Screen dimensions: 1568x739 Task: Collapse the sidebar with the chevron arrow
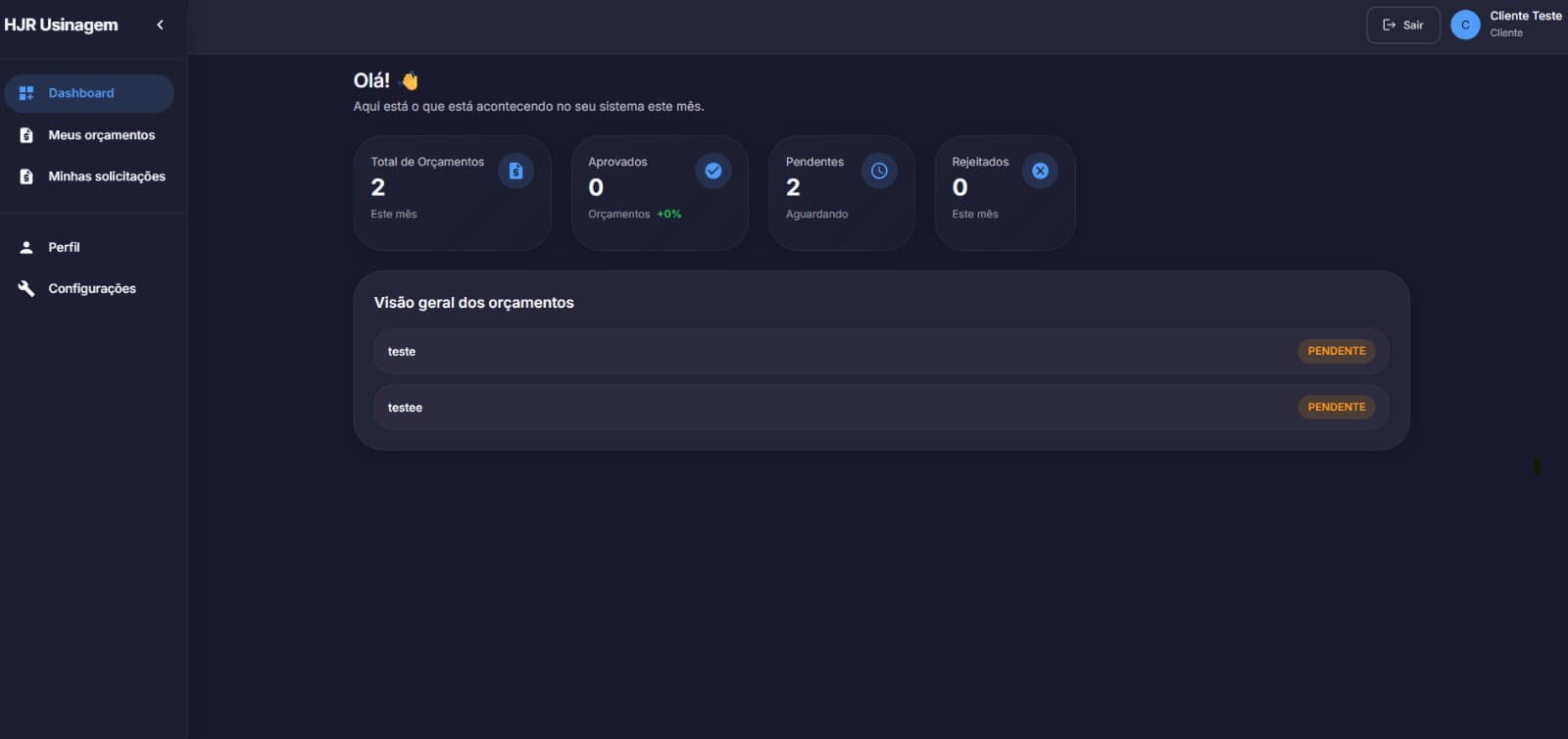pos(160,25)
